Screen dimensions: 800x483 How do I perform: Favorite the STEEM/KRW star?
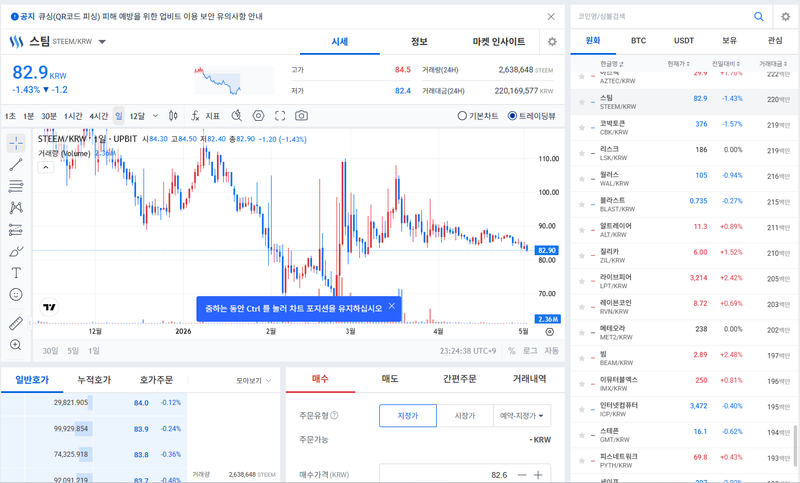coord(582,102)
